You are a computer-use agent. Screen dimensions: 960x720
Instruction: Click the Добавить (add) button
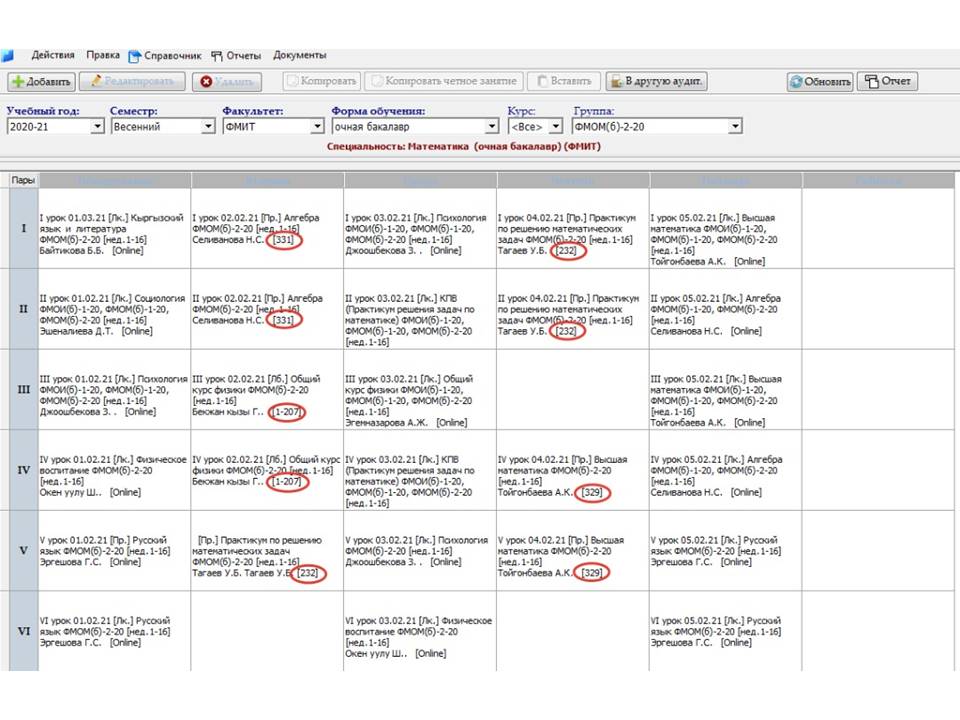coord(41,82)
